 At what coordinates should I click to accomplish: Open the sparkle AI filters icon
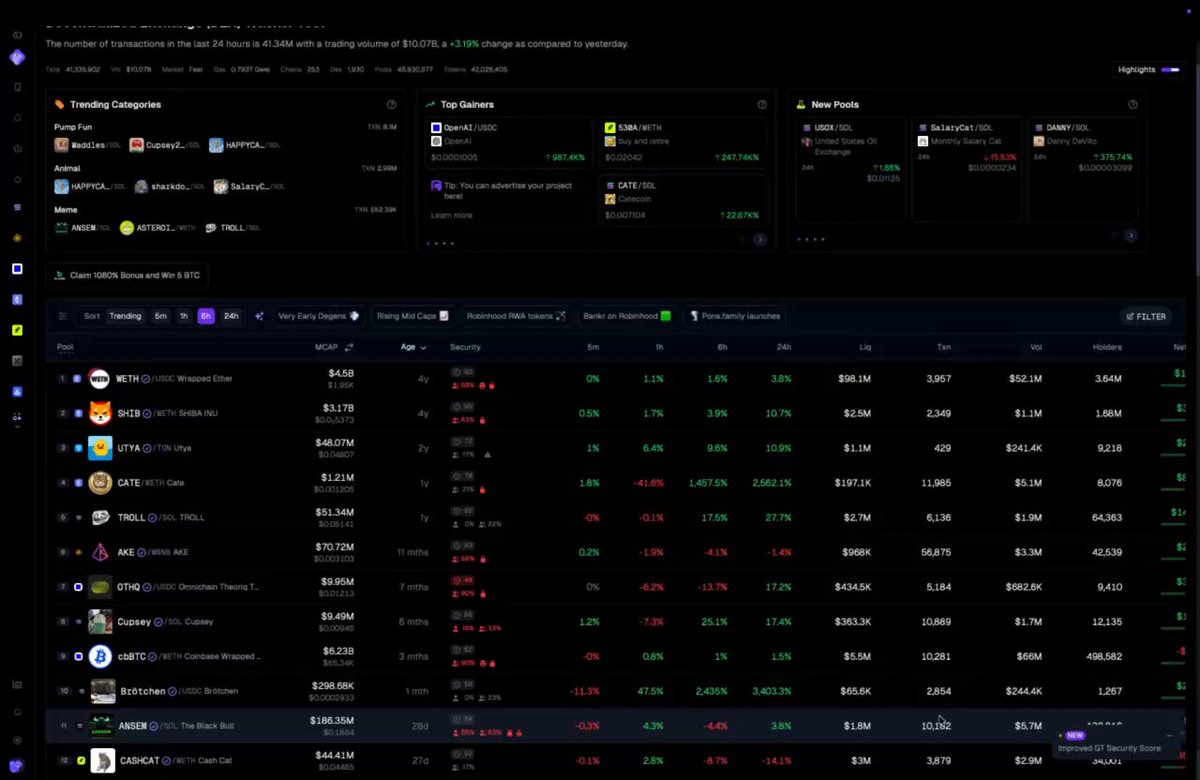pos(259,316)
